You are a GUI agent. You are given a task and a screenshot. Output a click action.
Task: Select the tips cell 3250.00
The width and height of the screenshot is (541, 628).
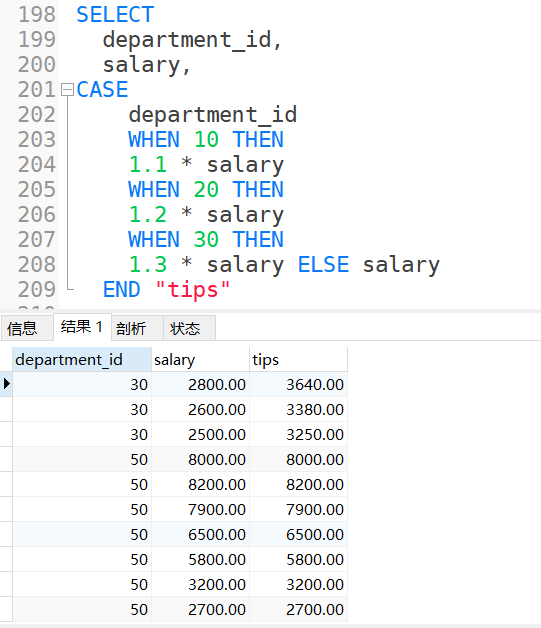click(298, 435)
